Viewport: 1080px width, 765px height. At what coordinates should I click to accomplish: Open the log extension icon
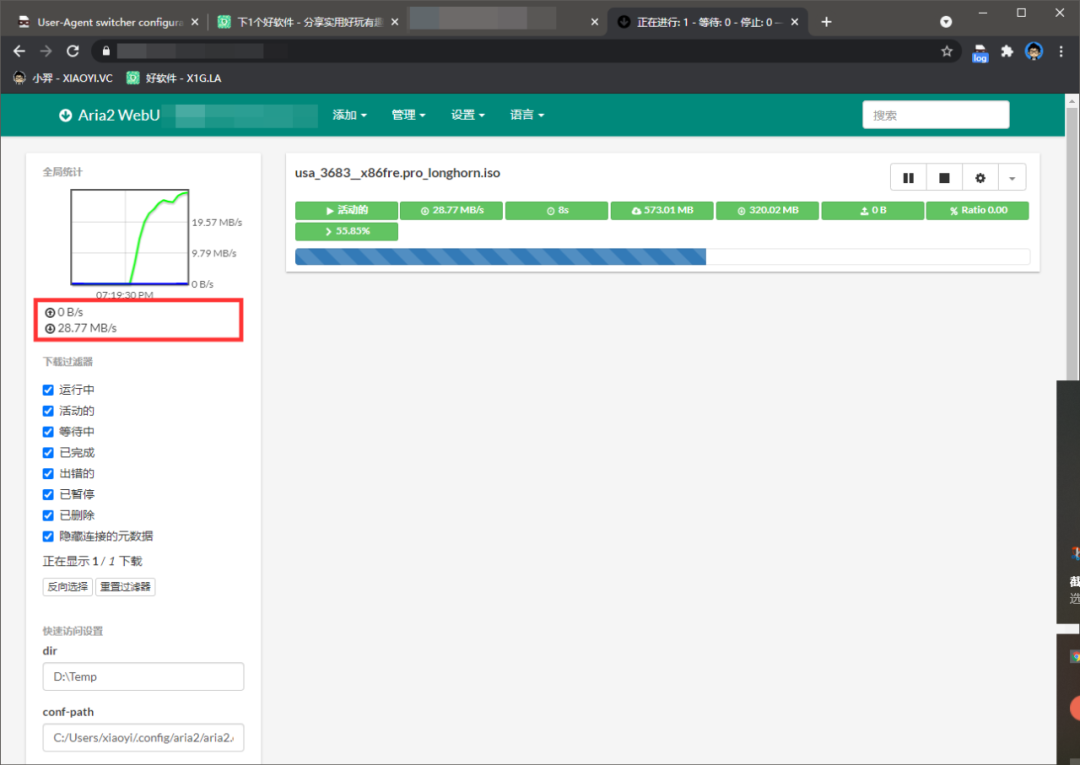[x=979, y=52]
